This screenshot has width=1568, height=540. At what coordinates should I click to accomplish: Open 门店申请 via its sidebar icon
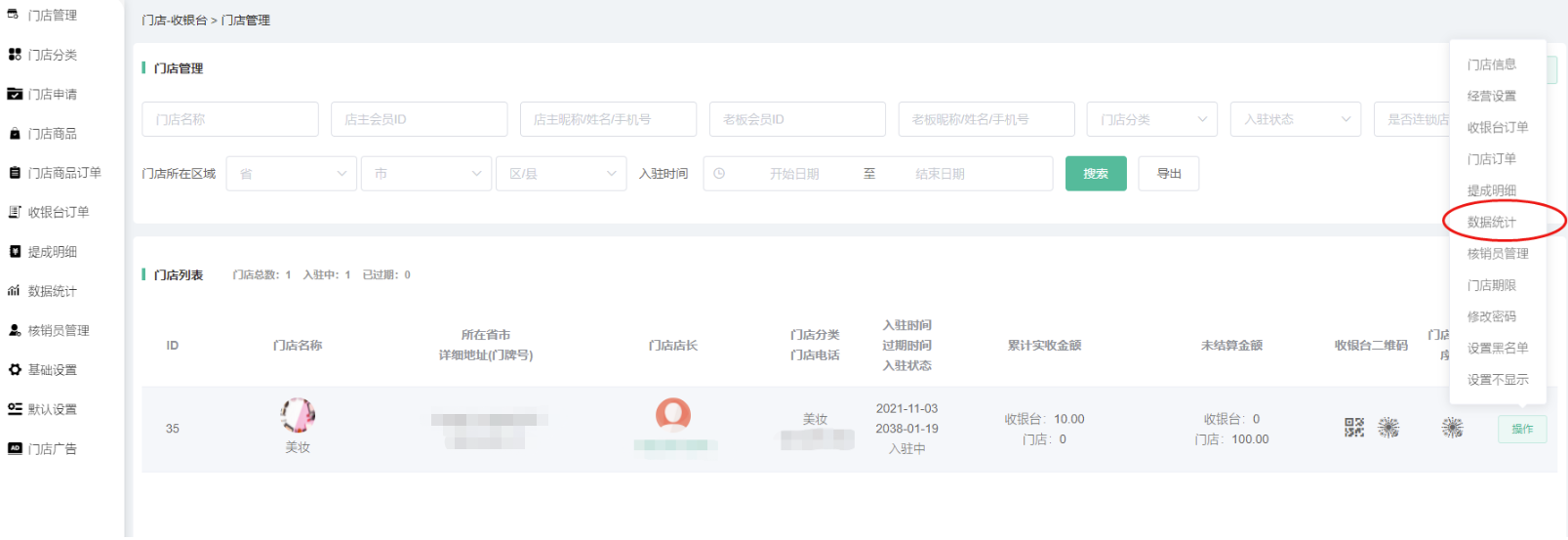tap(15, 94)
